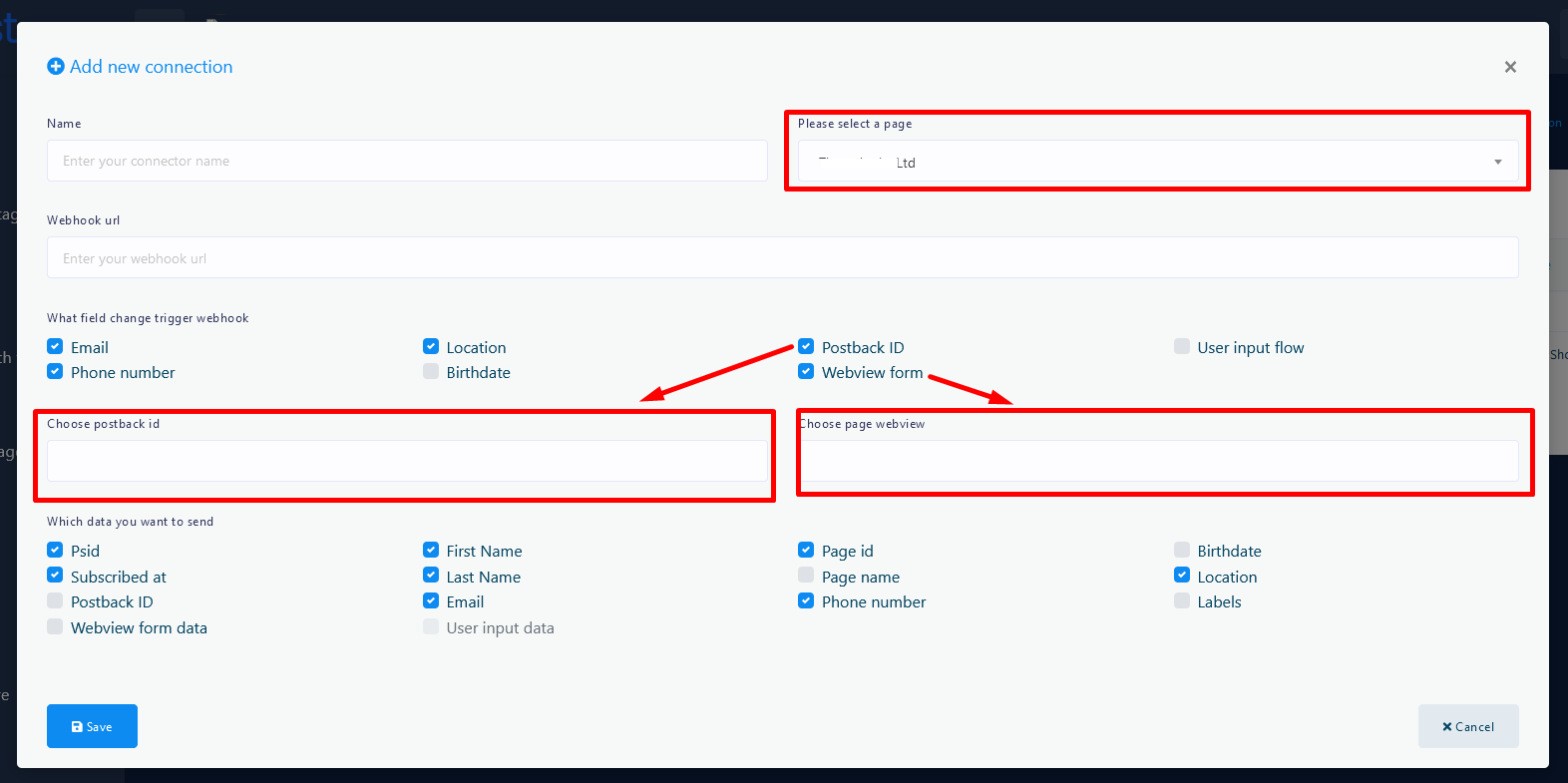Toggle the Phone number trigger checkbox
Image resolution: width=1568 pixels, height=783 pixels.
point(55,372)
